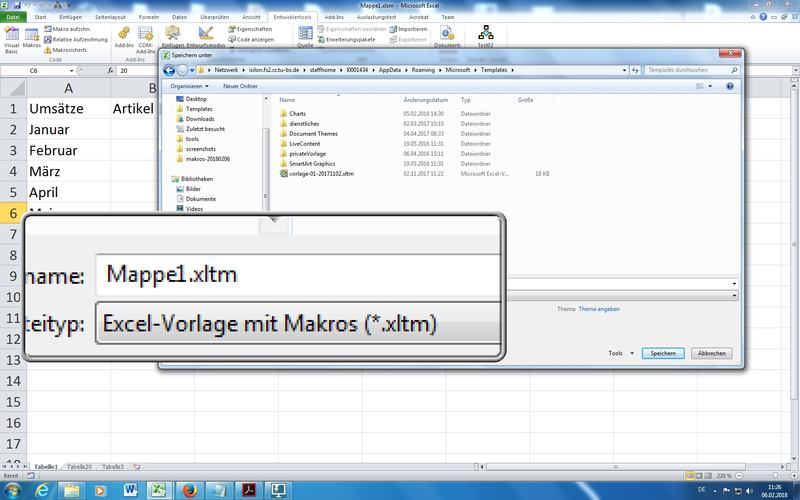Image resolution: width=800 pixels, height=500 pixels.
Task: Open Internet Explorer from the taskbar
Action: pyautogui.click(x=43, y=490)
